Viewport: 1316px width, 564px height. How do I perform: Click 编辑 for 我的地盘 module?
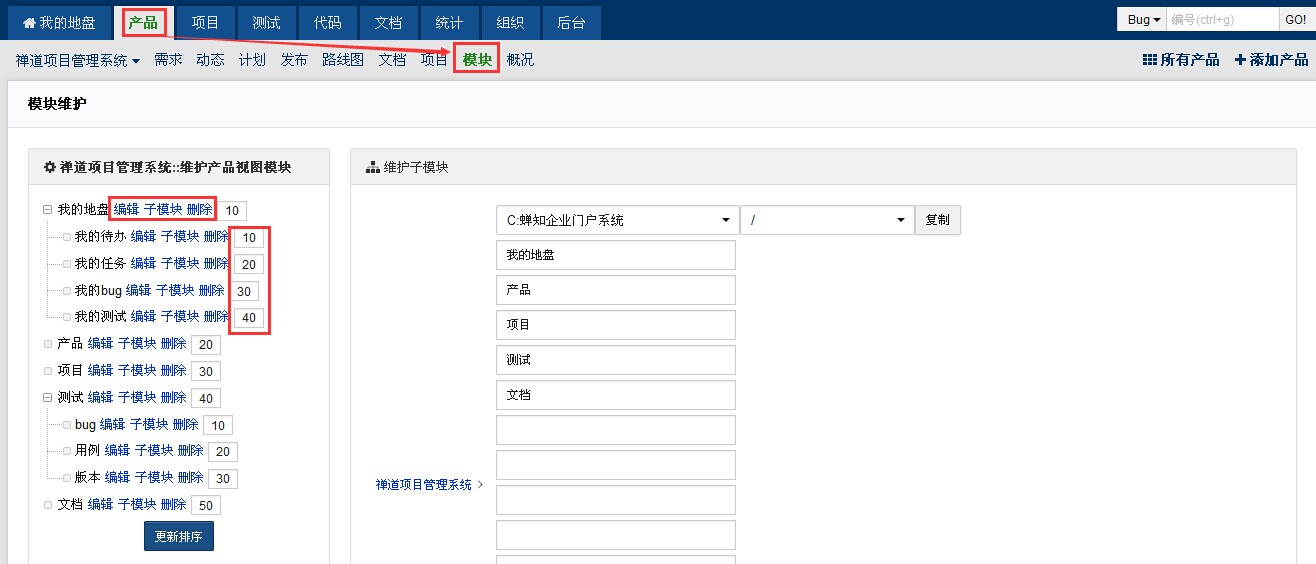click(x=126, y=209)
